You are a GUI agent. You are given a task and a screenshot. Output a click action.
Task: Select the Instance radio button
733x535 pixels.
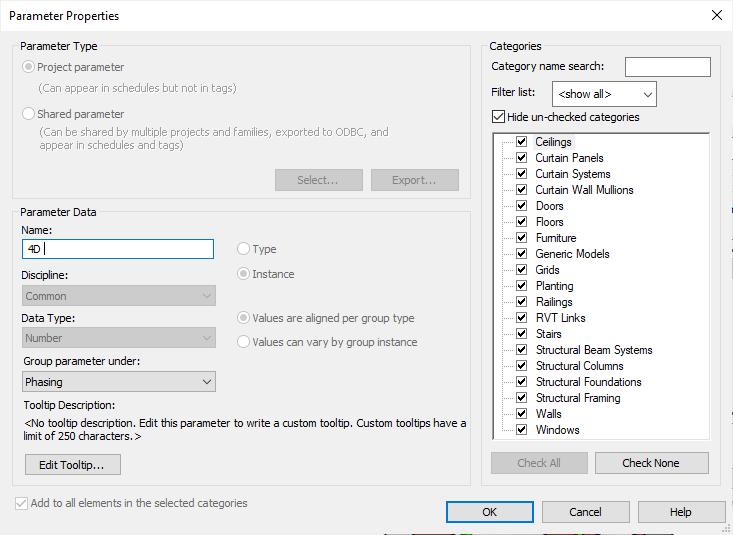point(243,274)
